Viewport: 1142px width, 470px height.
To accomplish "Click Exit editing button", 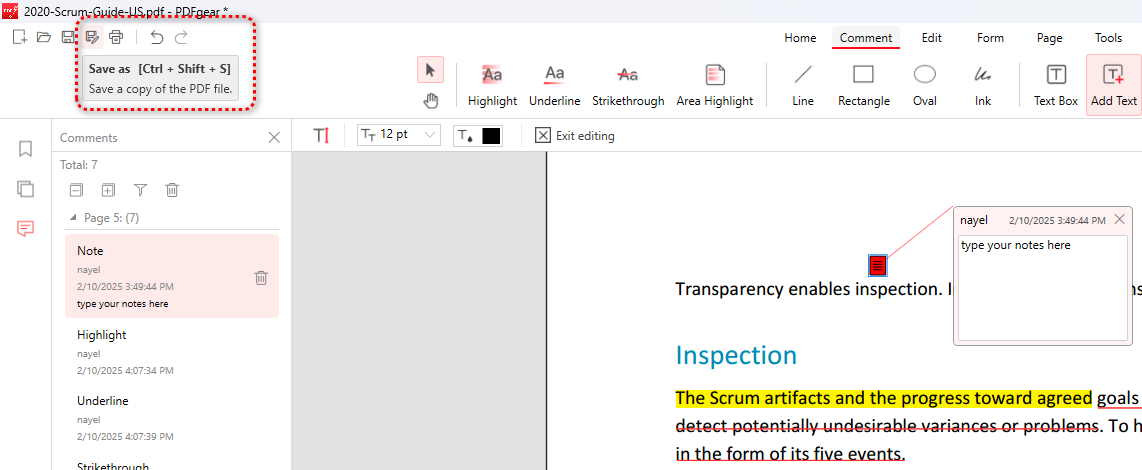I will (575, 135).
